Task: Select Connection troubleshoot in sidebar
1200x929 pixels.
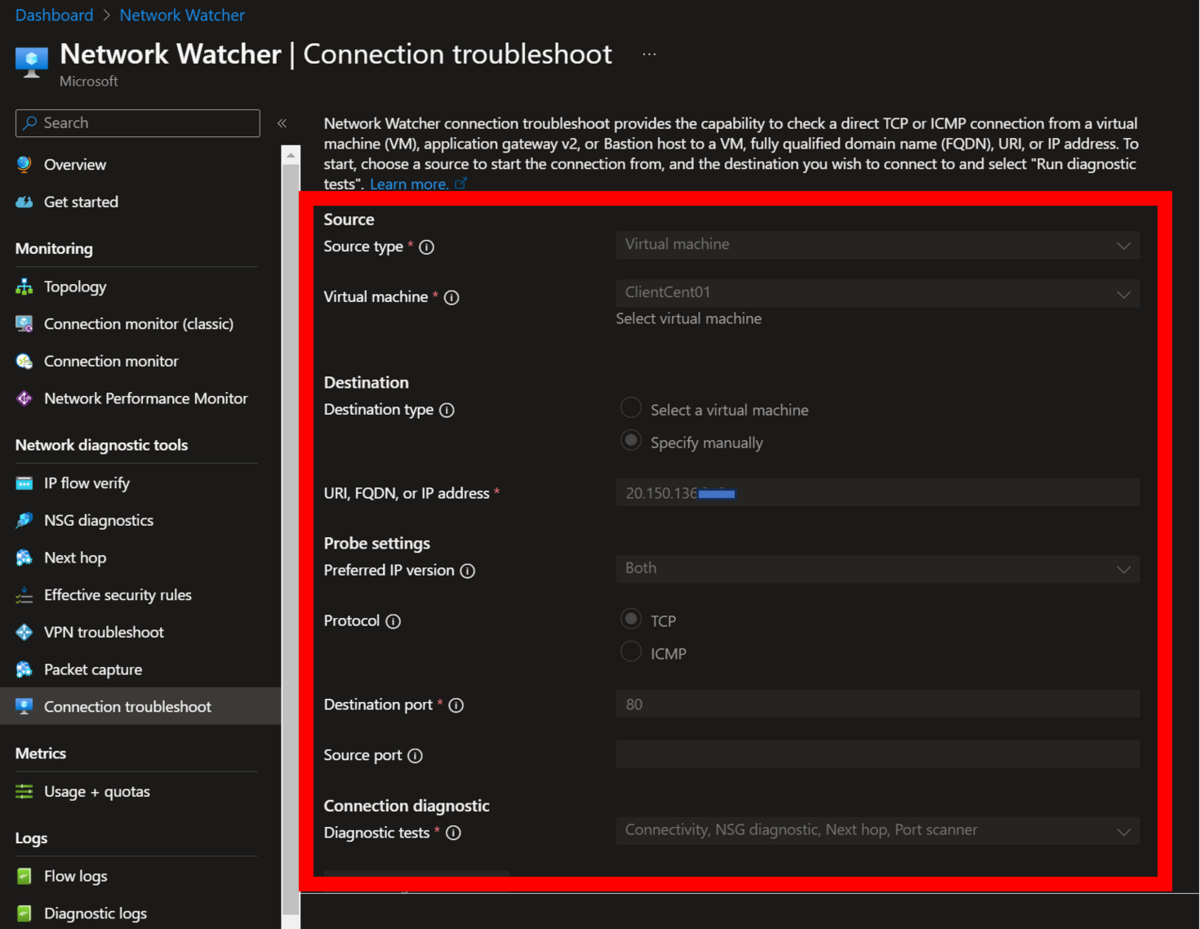Action: click(x=140, y=706)
